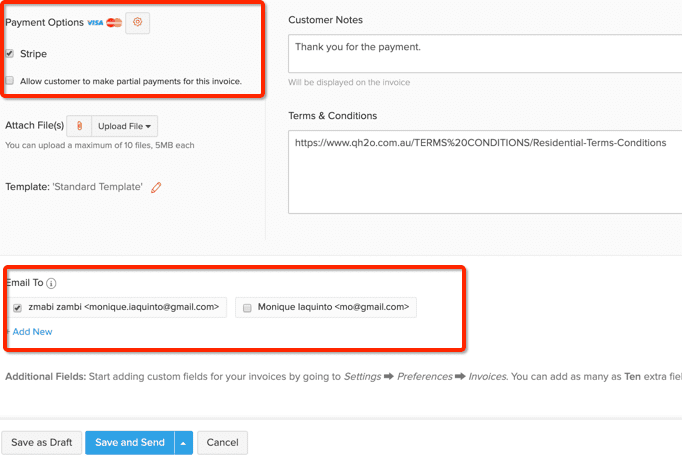
Task: Click the Visa card logo
Action: tap(95, 23)
